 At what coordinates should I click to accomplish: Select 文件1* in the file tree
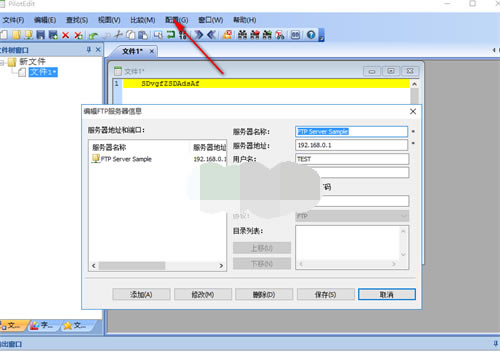coord(43,72)
